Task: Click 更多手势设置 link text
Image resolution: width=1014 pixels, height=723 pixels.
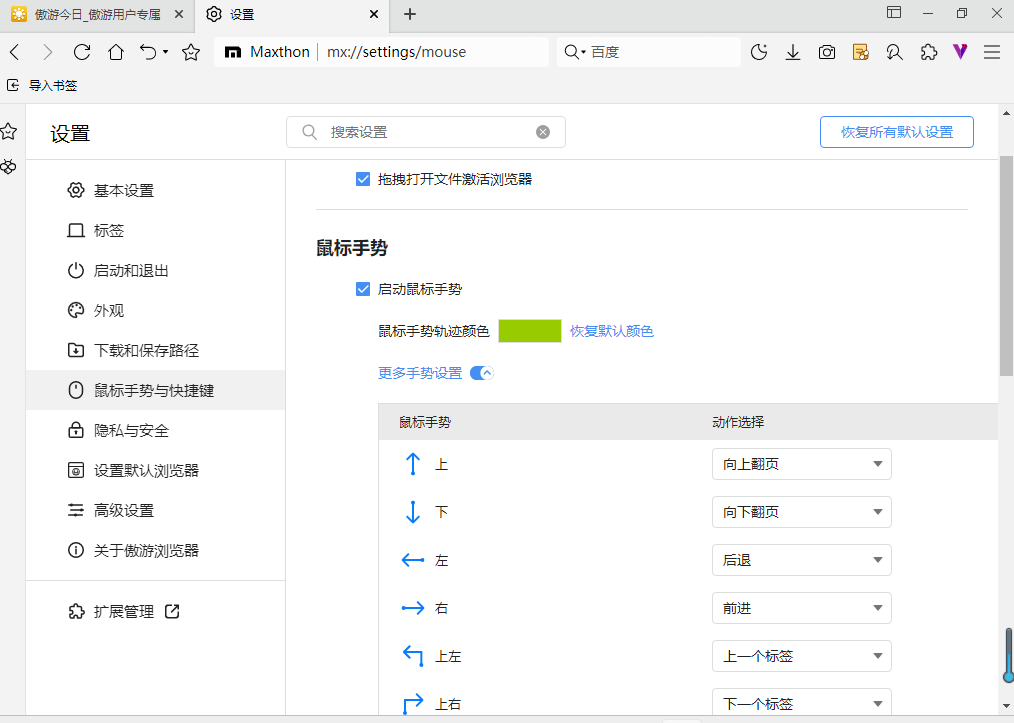Action: [420, 373]
